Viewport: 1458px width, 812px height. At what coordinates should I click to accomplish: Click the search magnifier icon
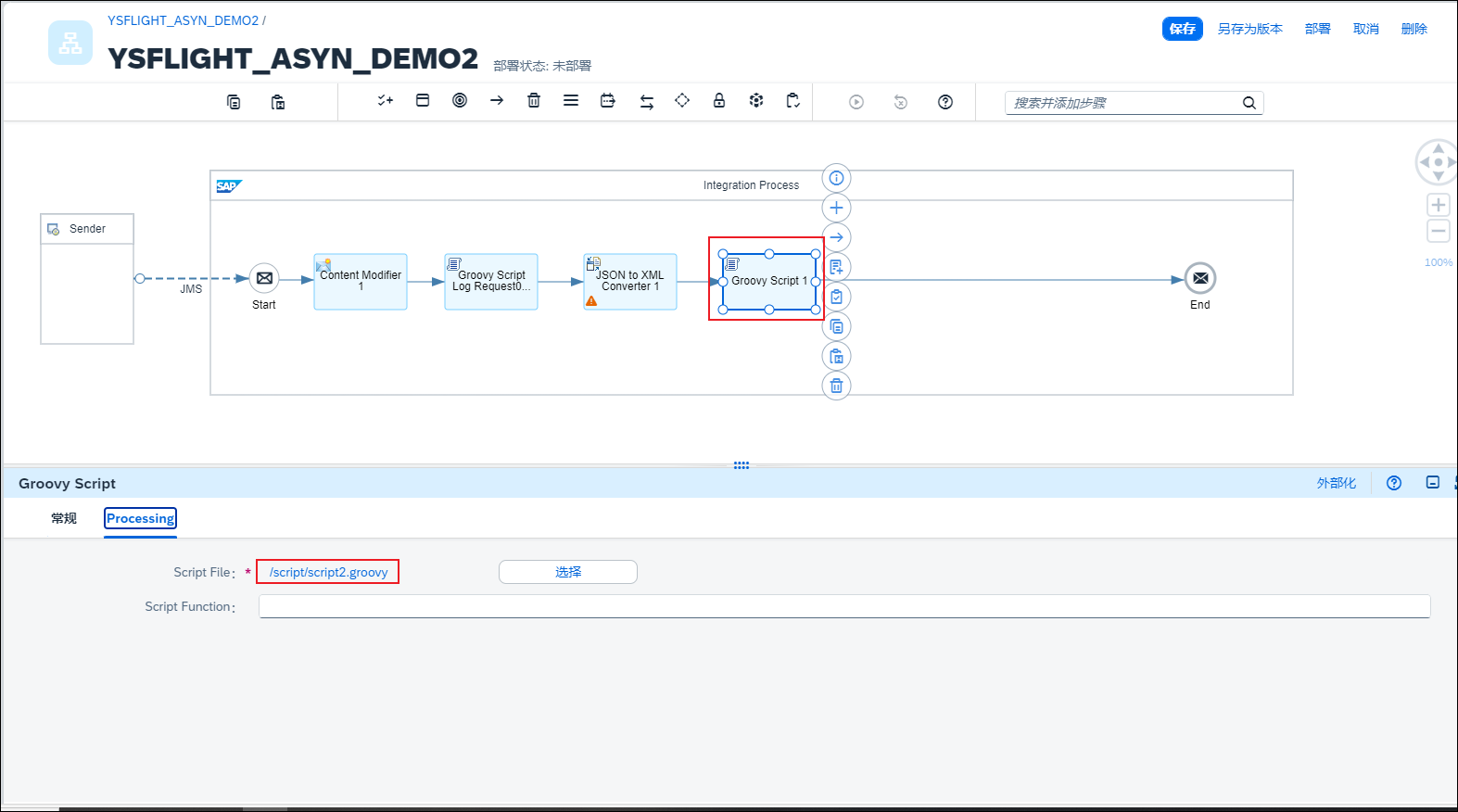click(x=1249, y=103)
